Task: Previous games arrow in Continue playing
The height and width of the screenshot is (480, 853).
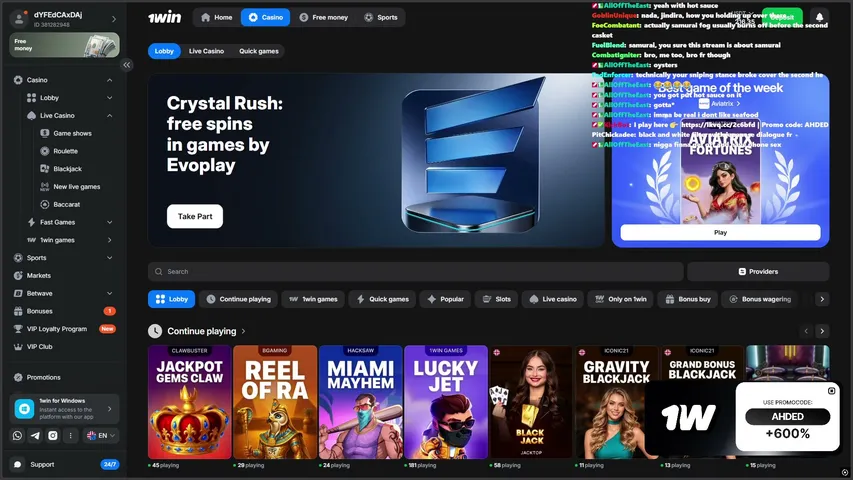Action: click(806, 331)
